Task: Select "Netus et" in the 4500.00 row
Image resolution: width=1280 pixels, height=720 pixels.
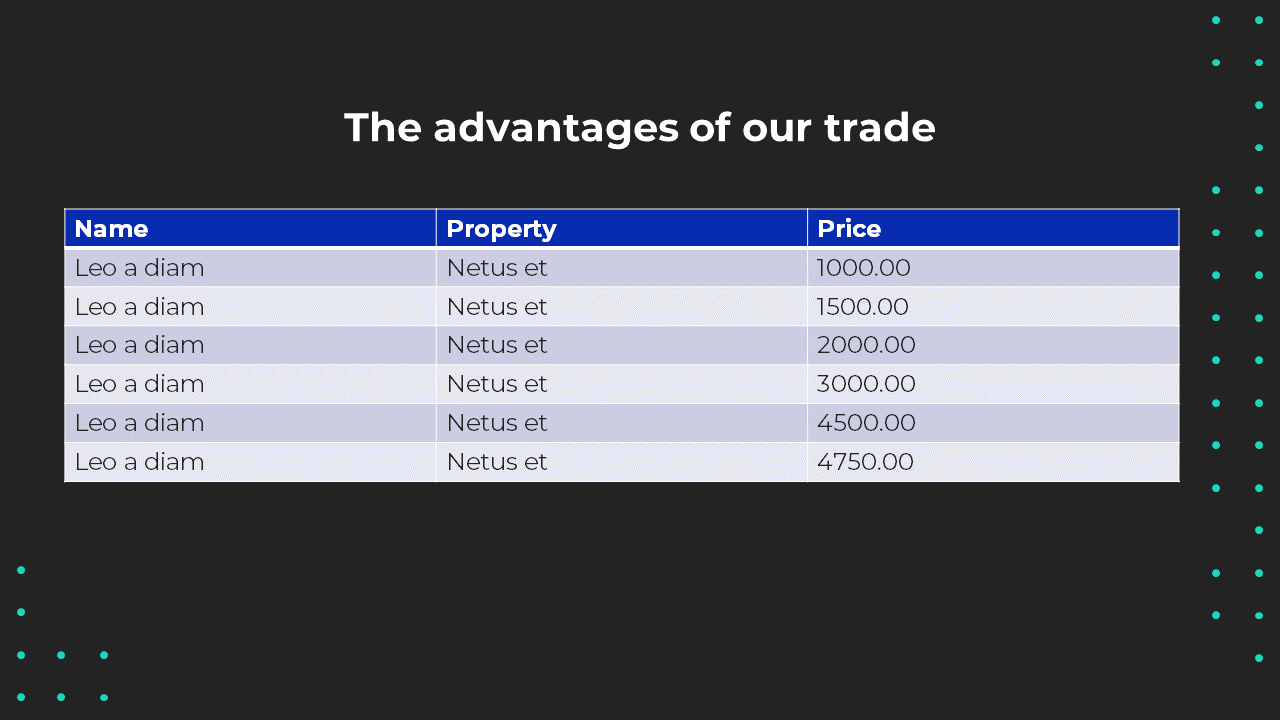Action: click(497, 423)
